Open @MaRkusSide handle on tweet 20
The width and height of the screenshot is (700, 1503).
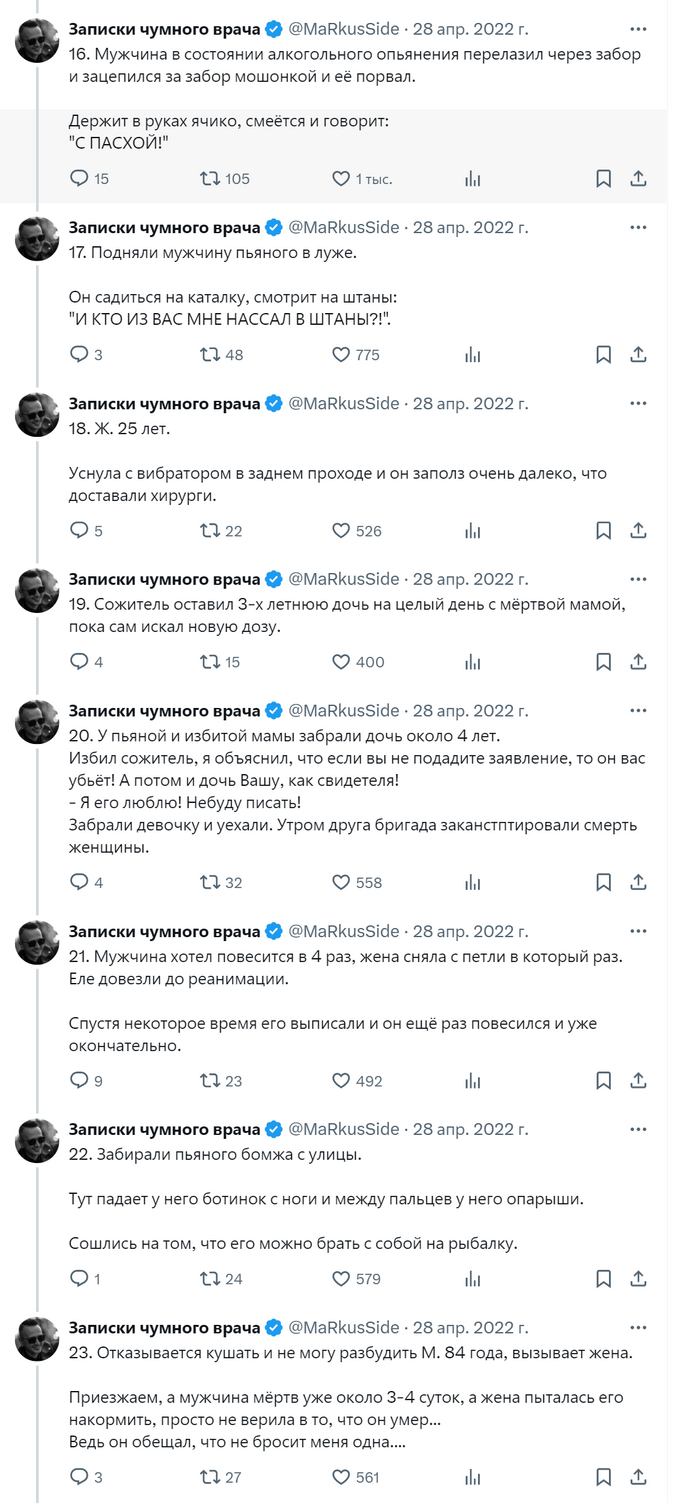[344, 711]
